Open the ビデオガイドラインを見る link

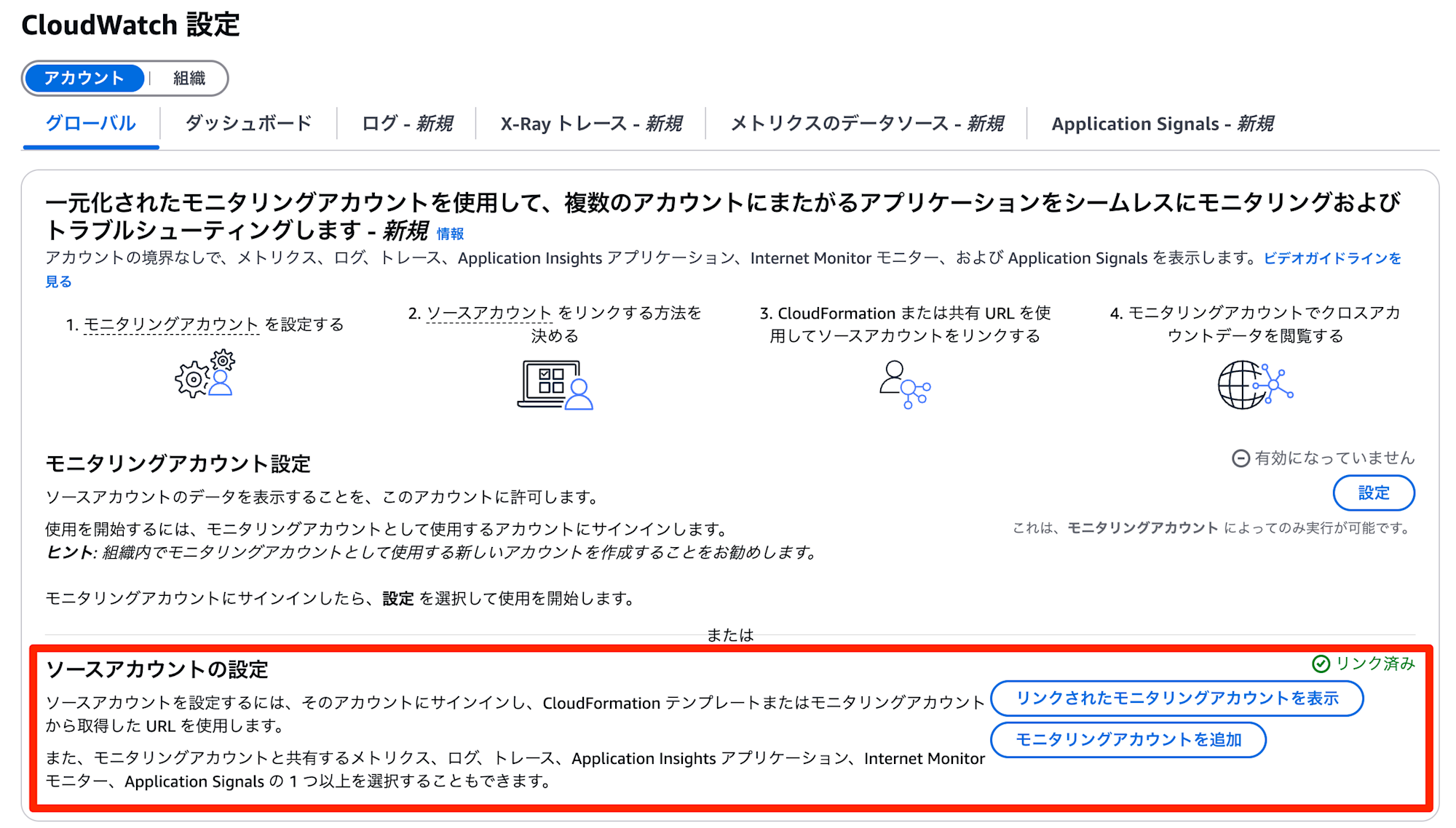(1332, 258)
